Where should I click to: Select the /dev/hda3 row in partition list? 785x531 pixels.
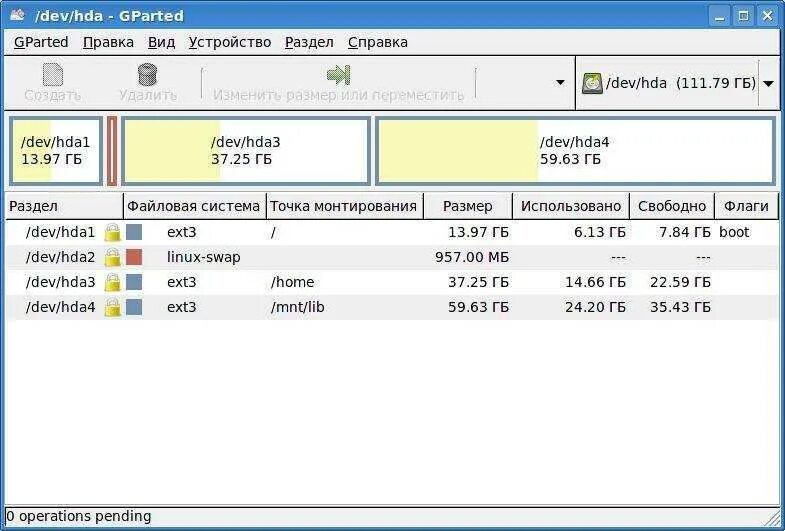392,283
